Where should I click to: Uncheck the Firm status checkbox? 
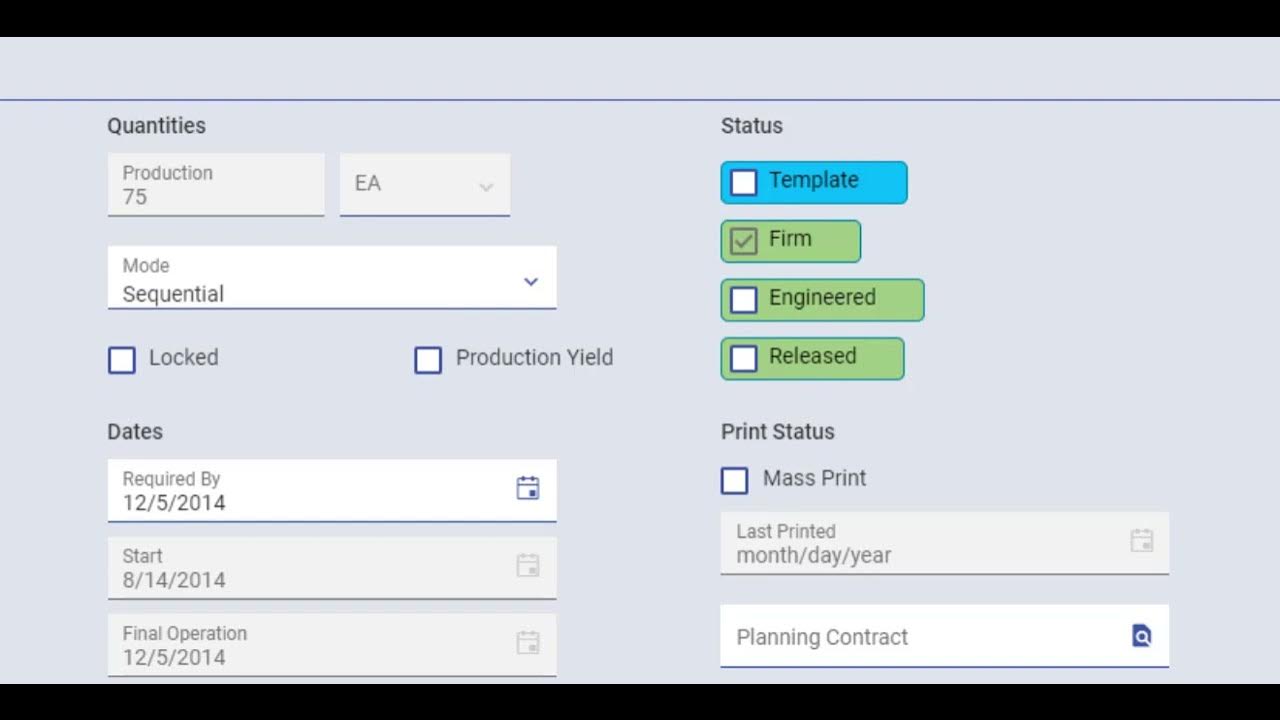point(744,242)
